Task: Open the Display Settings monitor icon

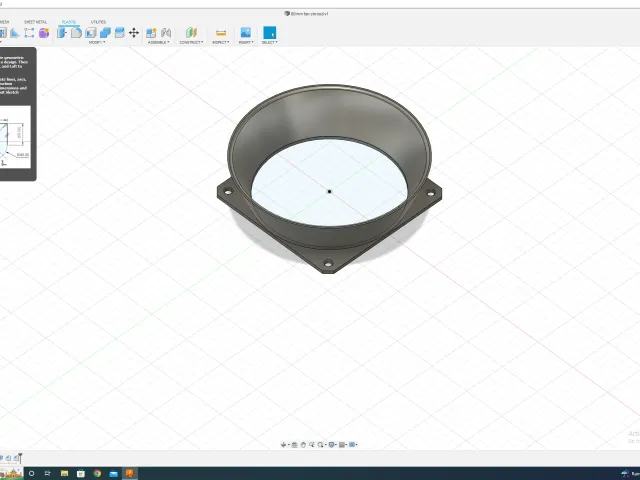Action: point(331,444)
